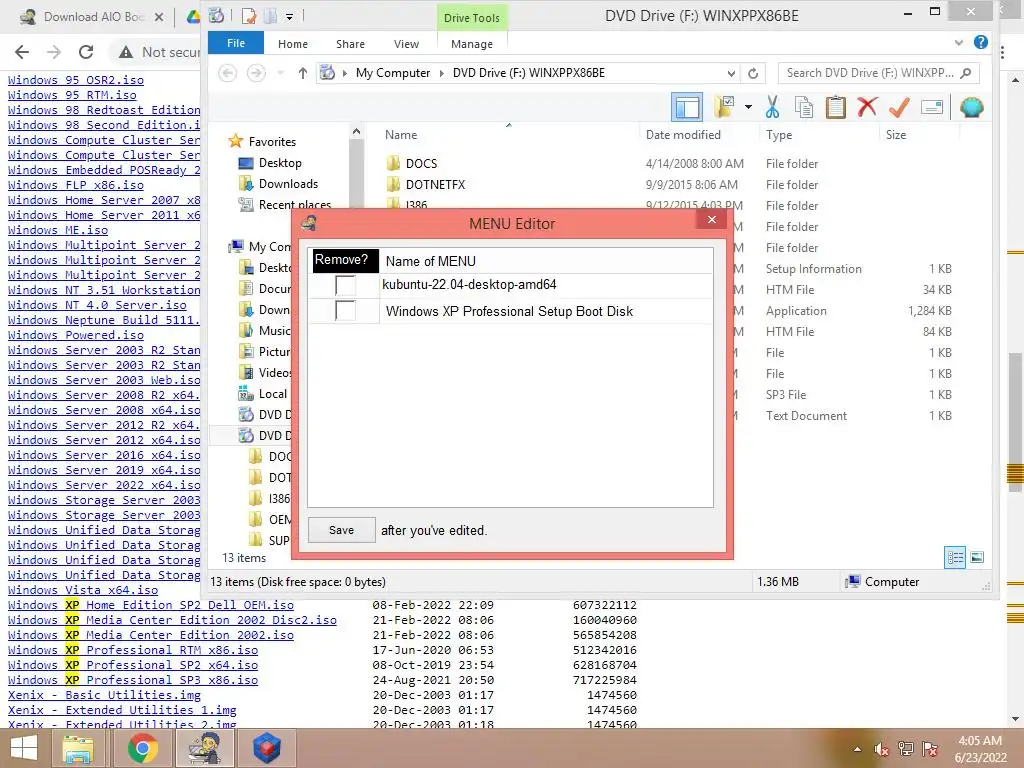The image size is (1024, 768).
Task: Open File Explorer from the taskbar
Action: 78,748
